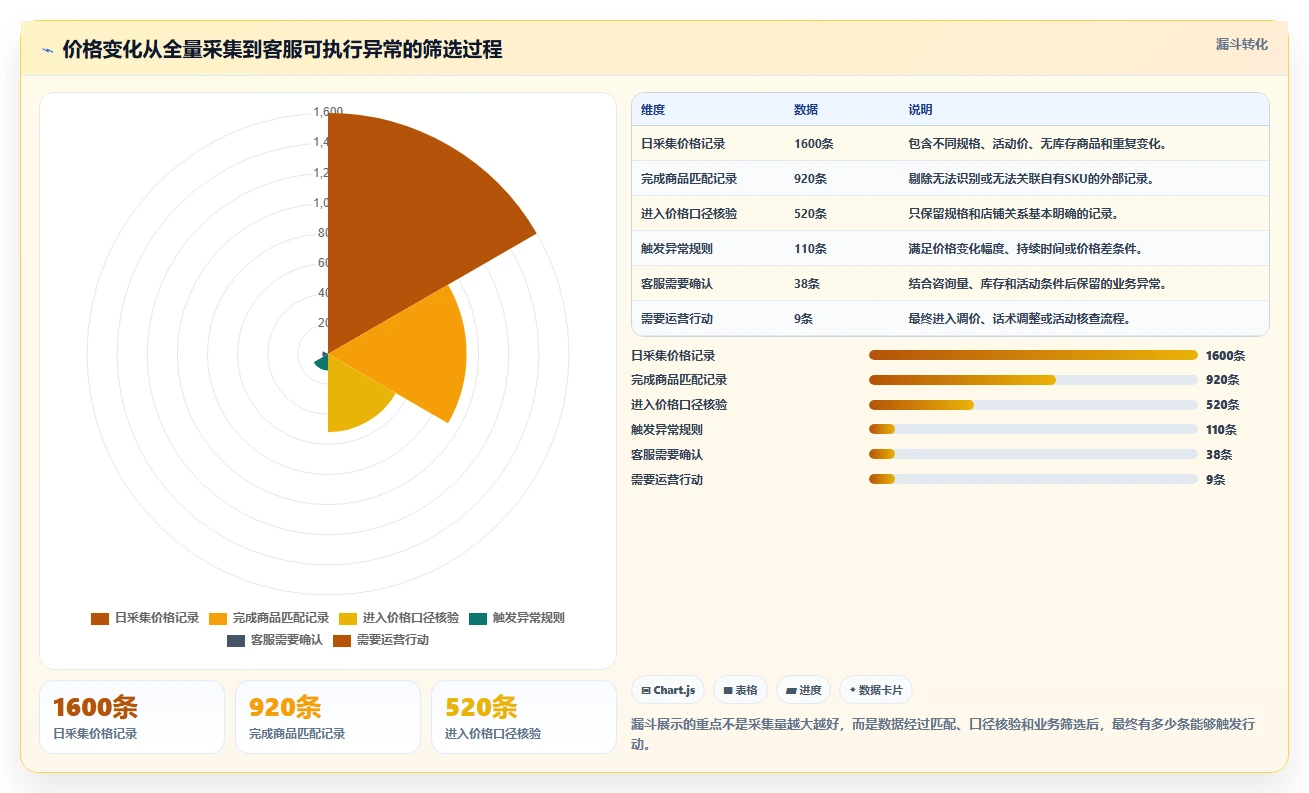
Task: Click the 表格 chip
Action: 741,690
